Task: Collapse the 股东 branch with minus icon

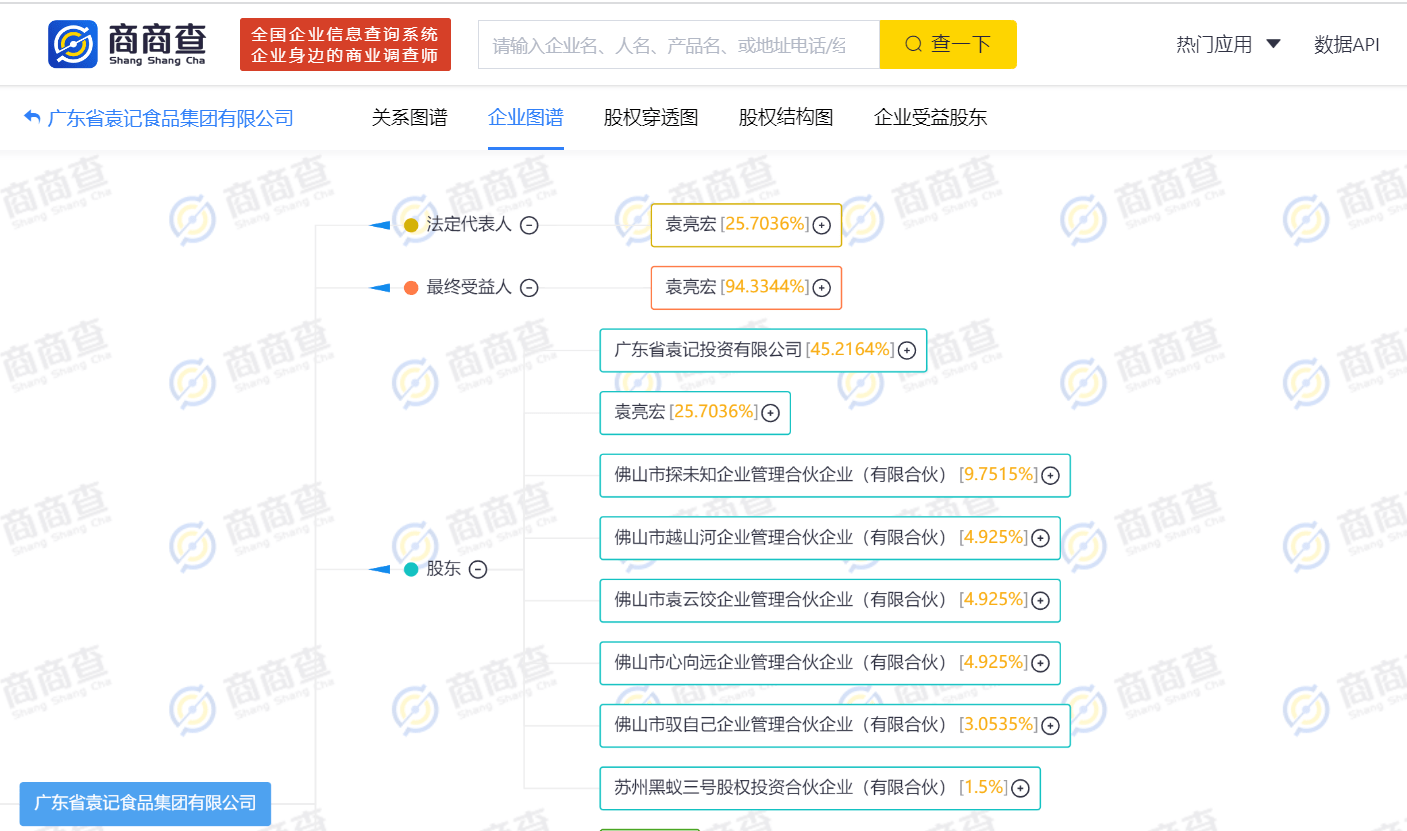Action: 478,570
